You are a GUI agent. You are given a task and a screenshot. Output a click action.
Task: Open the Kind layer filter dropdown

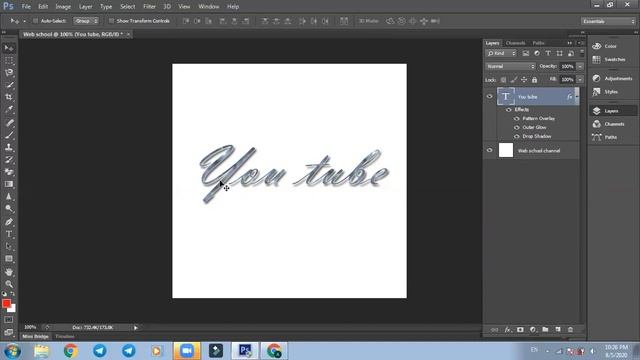[x=501, y=53]
